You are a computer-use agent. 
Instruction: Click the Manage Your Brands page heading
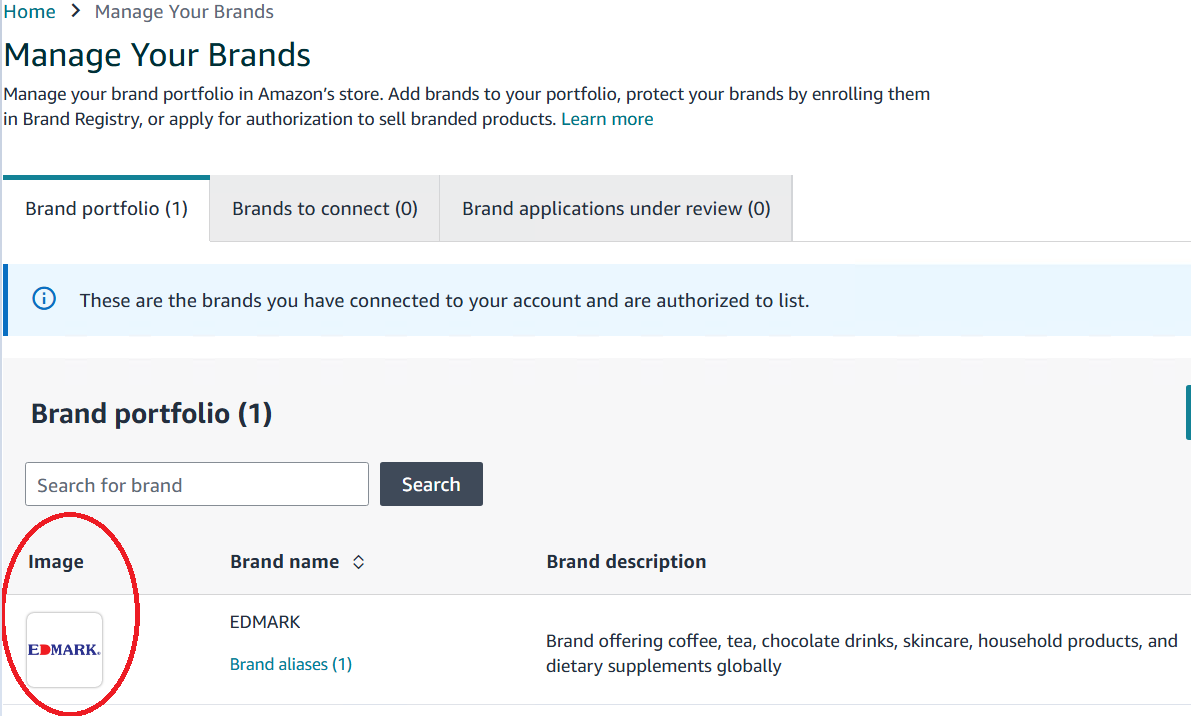coord(158,55)
